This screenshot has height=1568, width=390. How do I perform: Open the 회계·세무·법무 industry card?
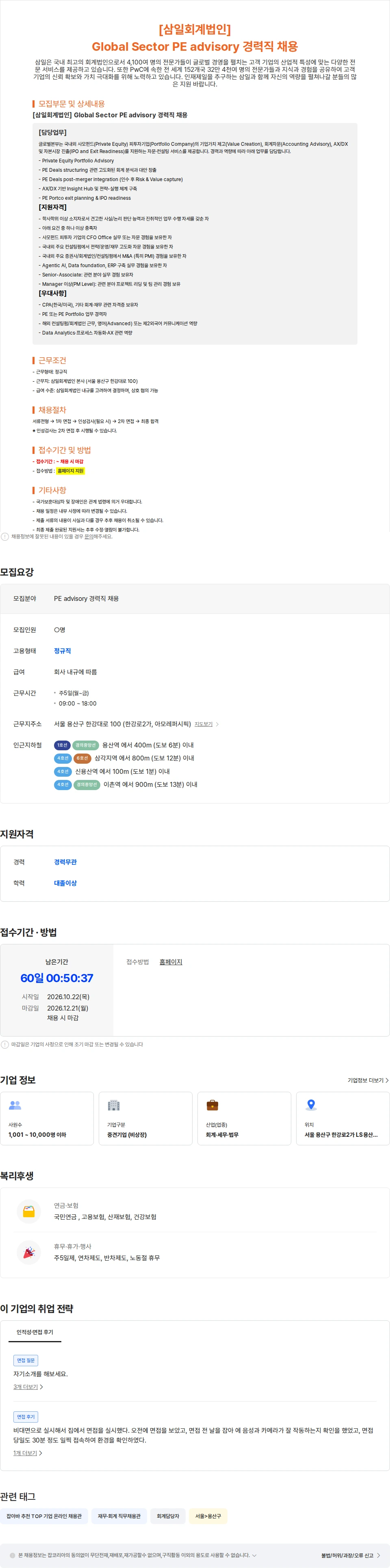(245, 1119)
